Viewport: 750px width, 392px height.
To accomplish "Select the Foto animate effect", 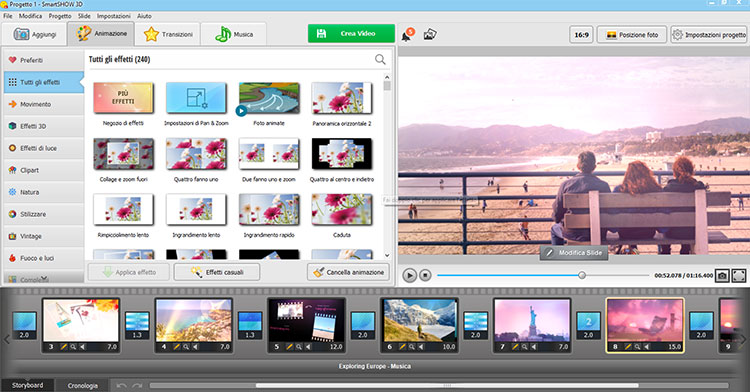I will coord(269,98).
